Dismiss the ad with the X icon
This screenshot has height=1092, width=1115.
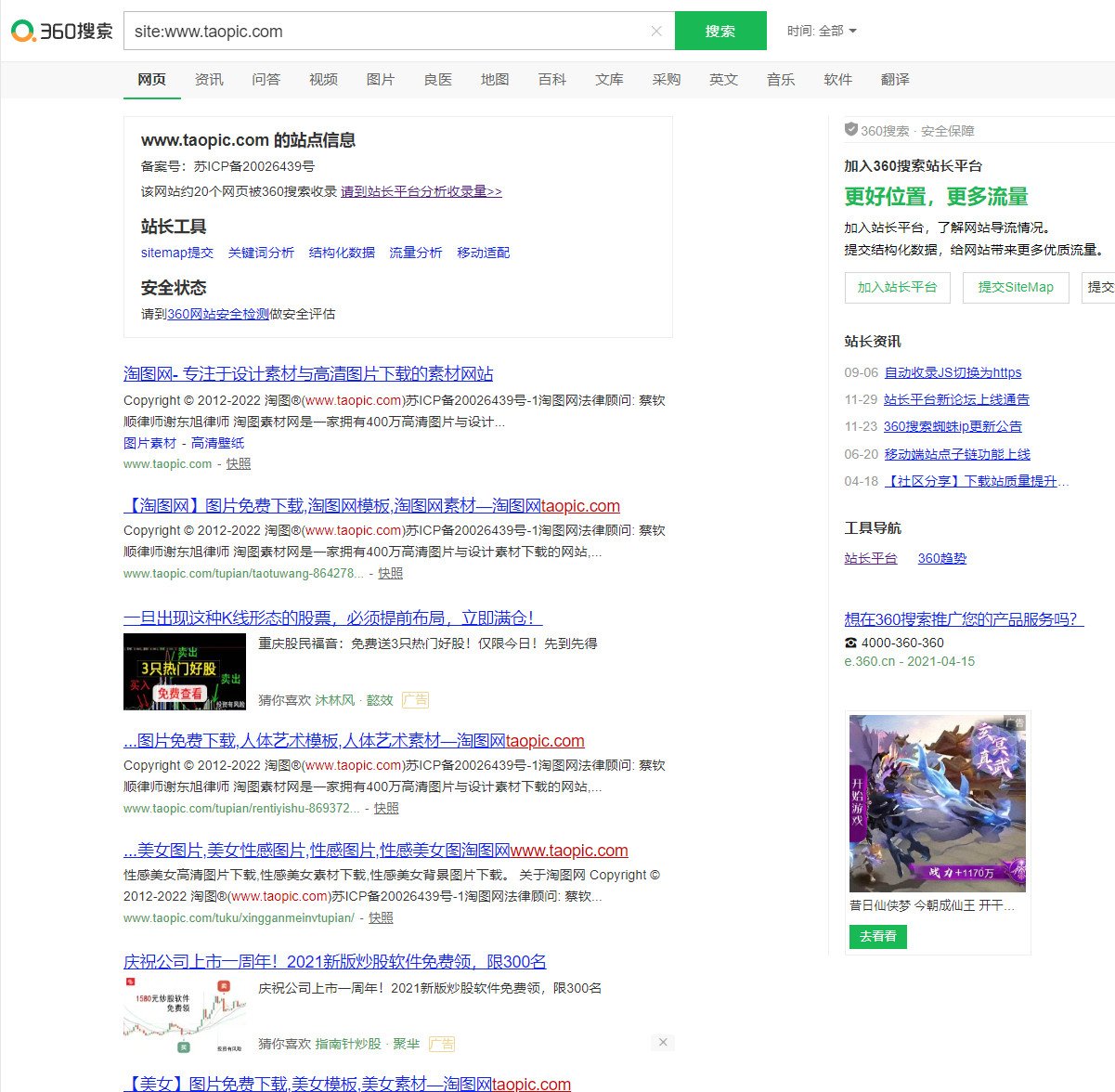pyautogui.click(x=662, y=1042)
